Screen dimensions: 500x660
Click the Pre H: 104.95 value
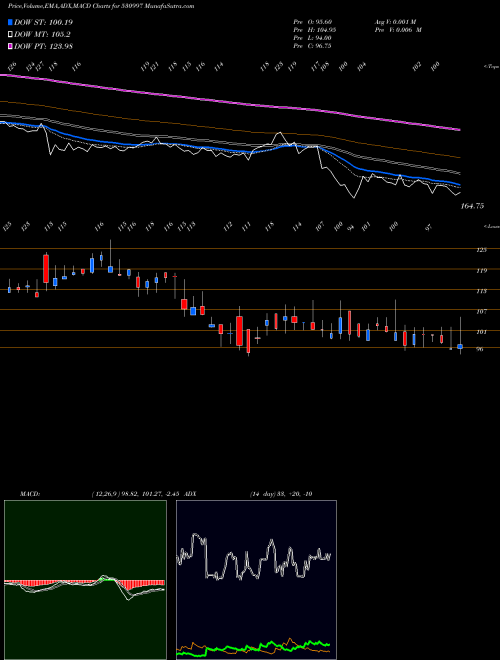(314, 30)
